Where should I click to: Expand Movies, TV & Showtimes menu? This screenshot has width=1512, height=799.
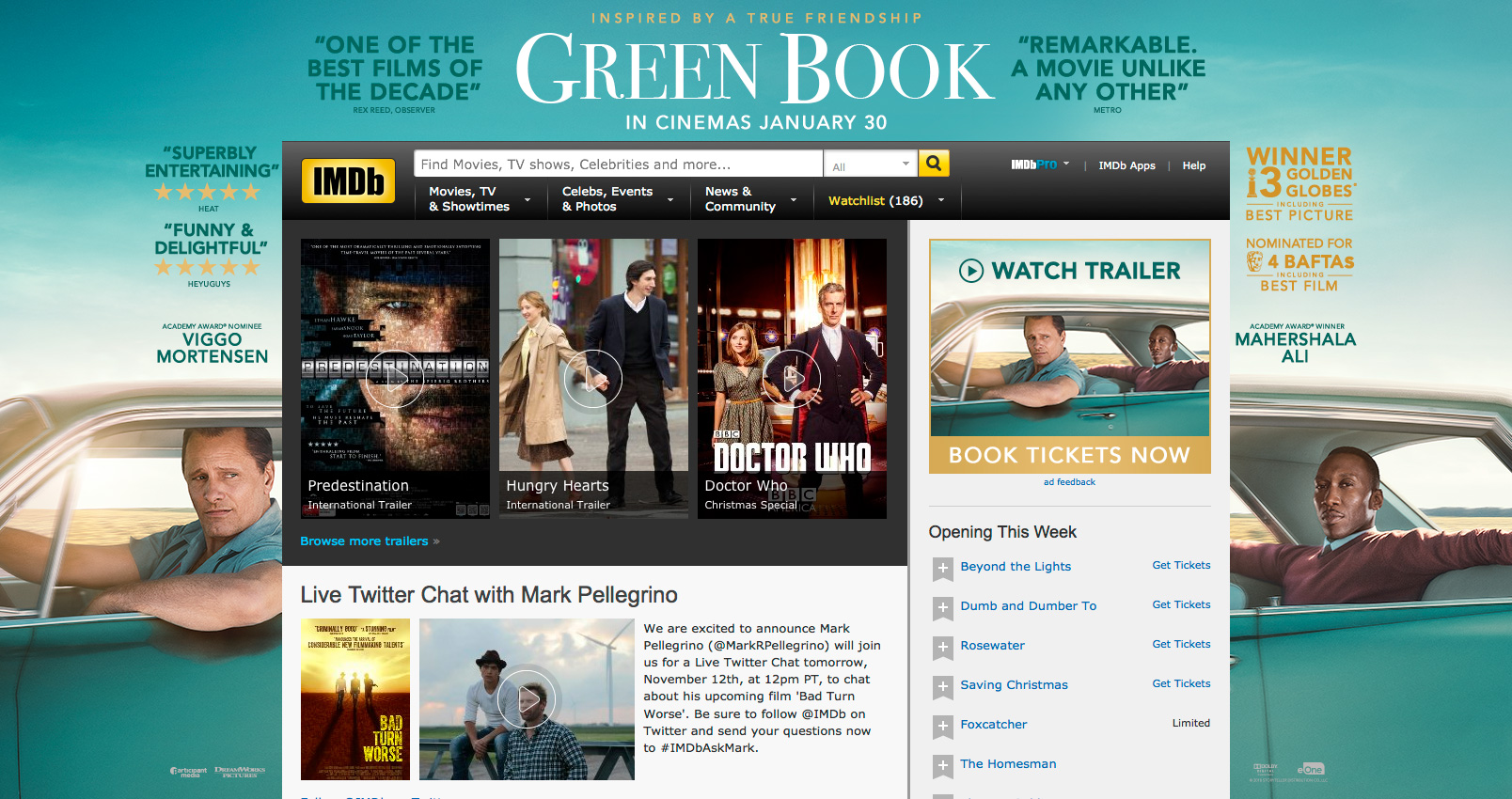pos(480,199)
